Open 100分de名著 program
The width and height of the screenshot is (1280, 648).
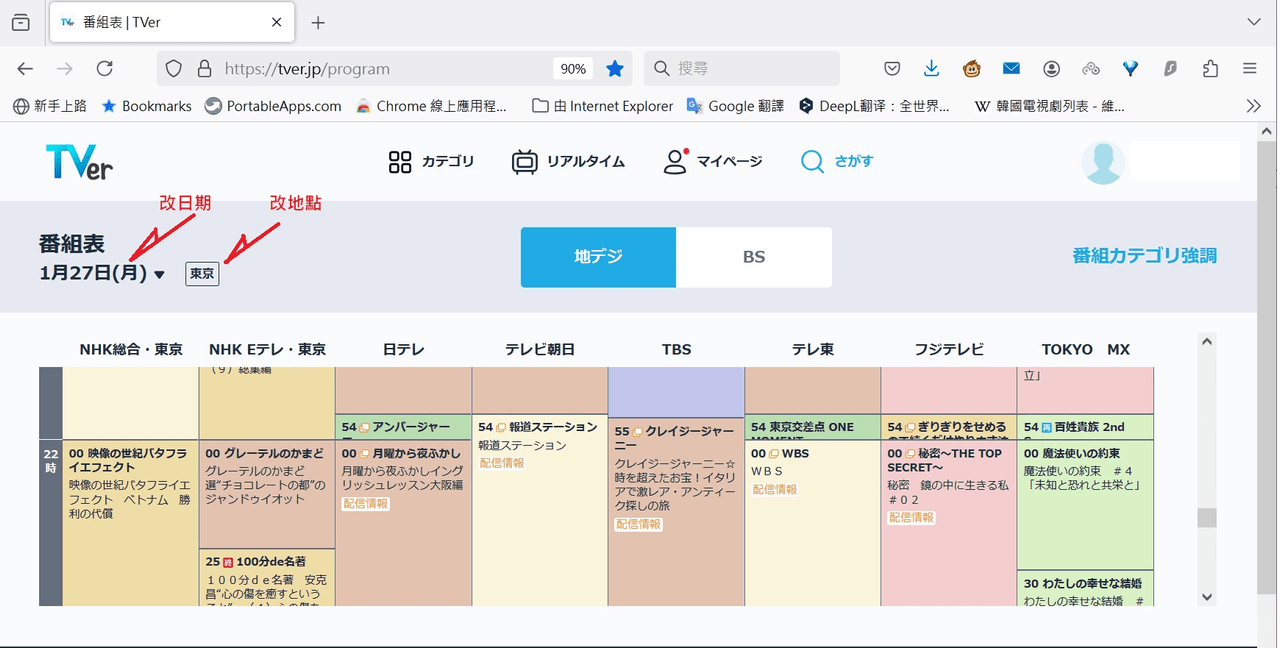click(267, 577)
